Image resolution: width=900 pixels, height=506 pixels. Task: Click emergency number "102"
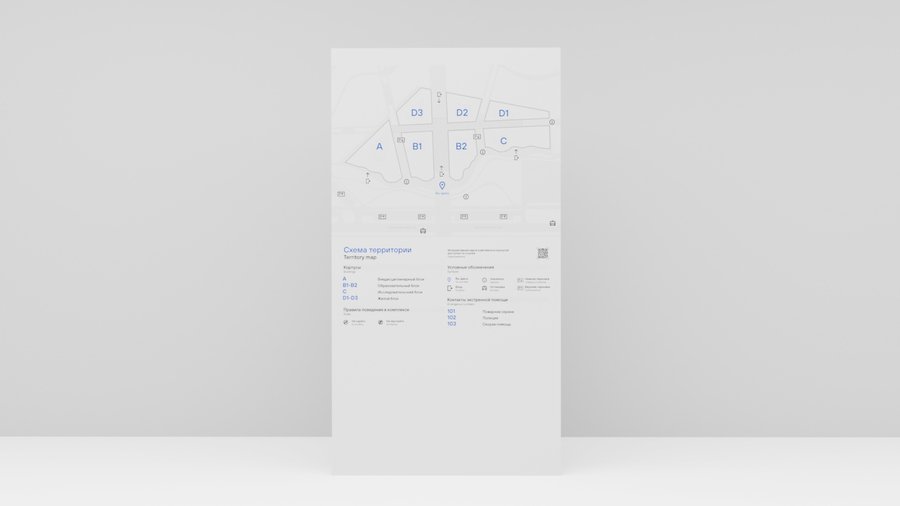(x=452, y=317)
